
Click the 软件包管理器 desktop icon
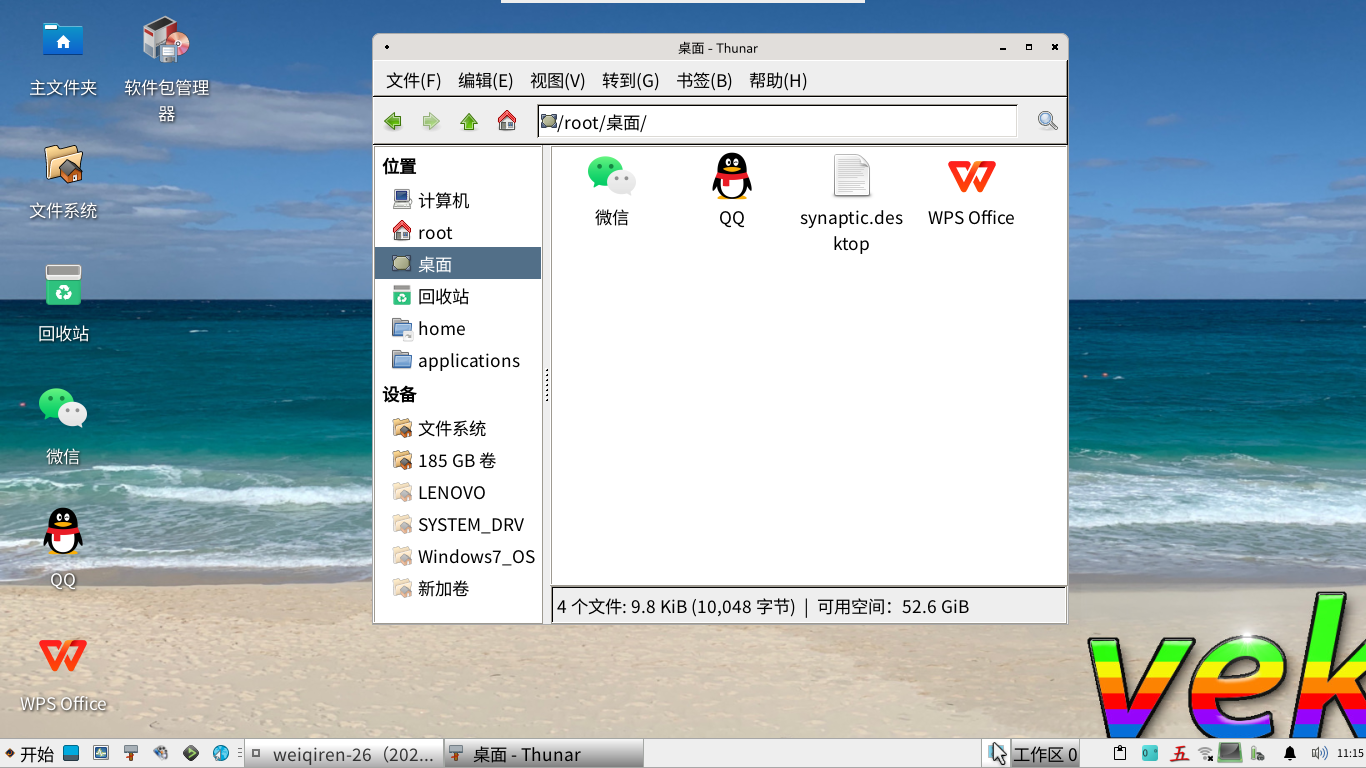167,70
